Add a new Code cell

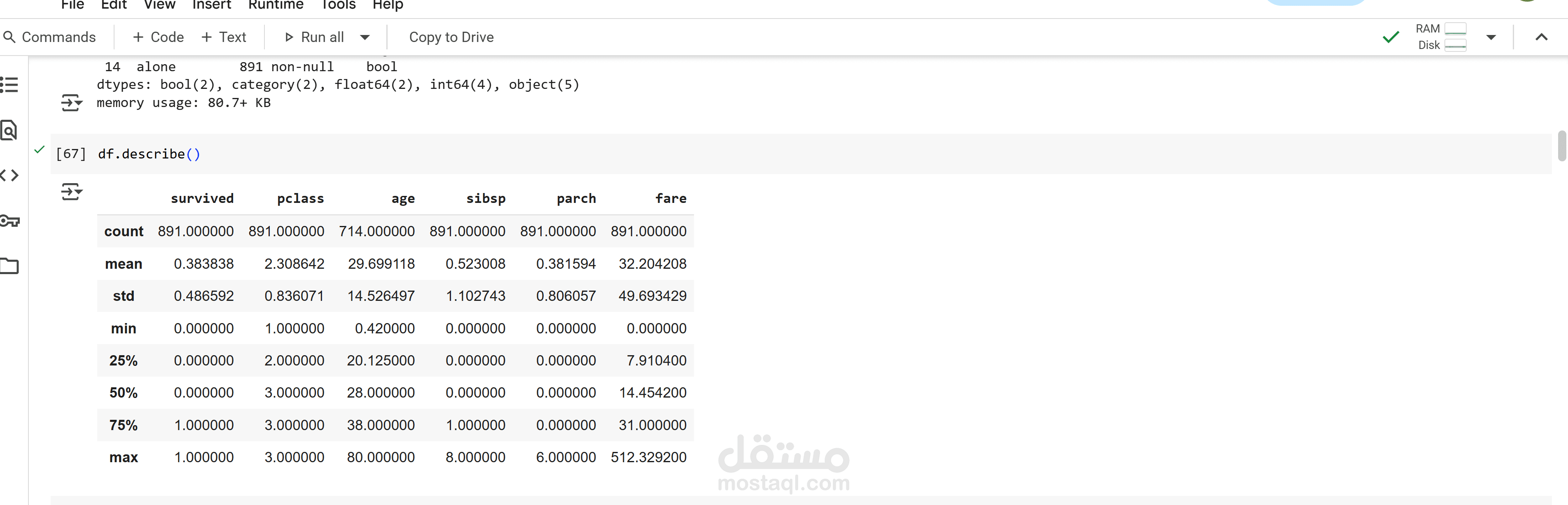click(158, 37)
